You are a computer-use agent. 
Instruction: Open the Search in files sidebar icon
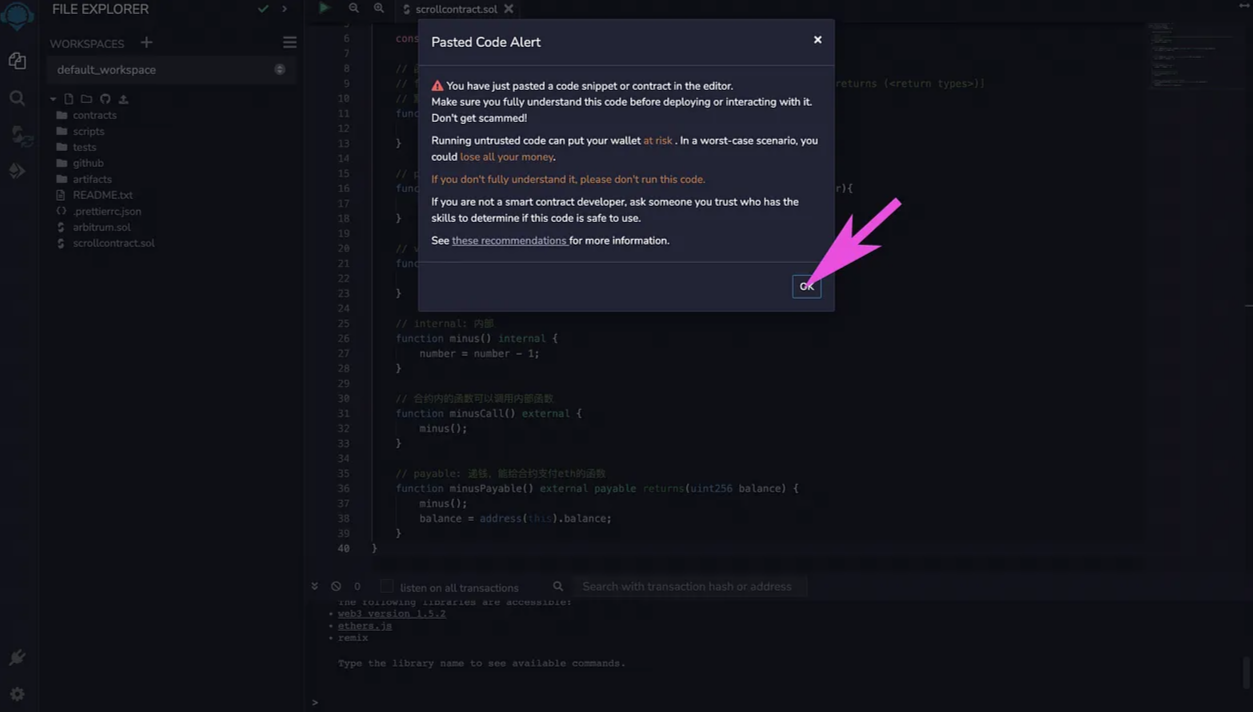(17, 98)
